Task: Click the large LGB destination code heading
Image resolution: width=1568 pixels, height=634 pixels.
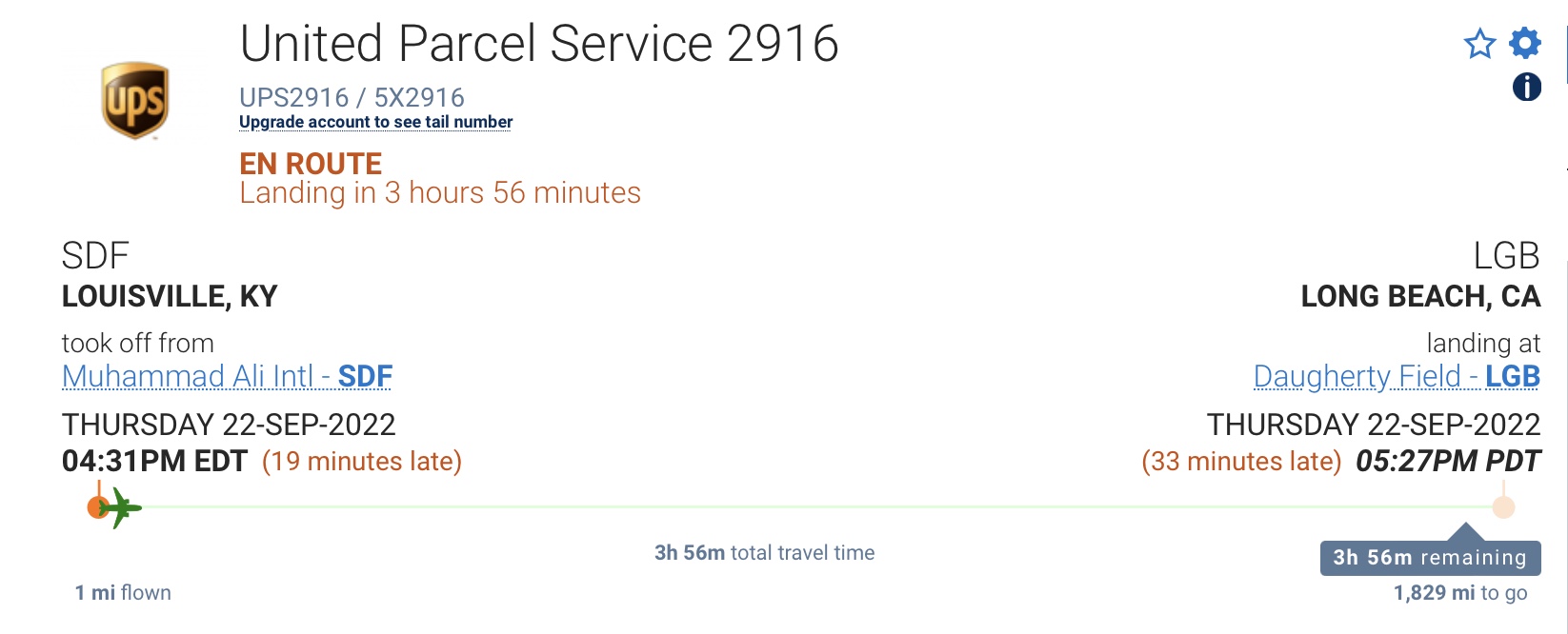Action: click(x=1506, y=256)
